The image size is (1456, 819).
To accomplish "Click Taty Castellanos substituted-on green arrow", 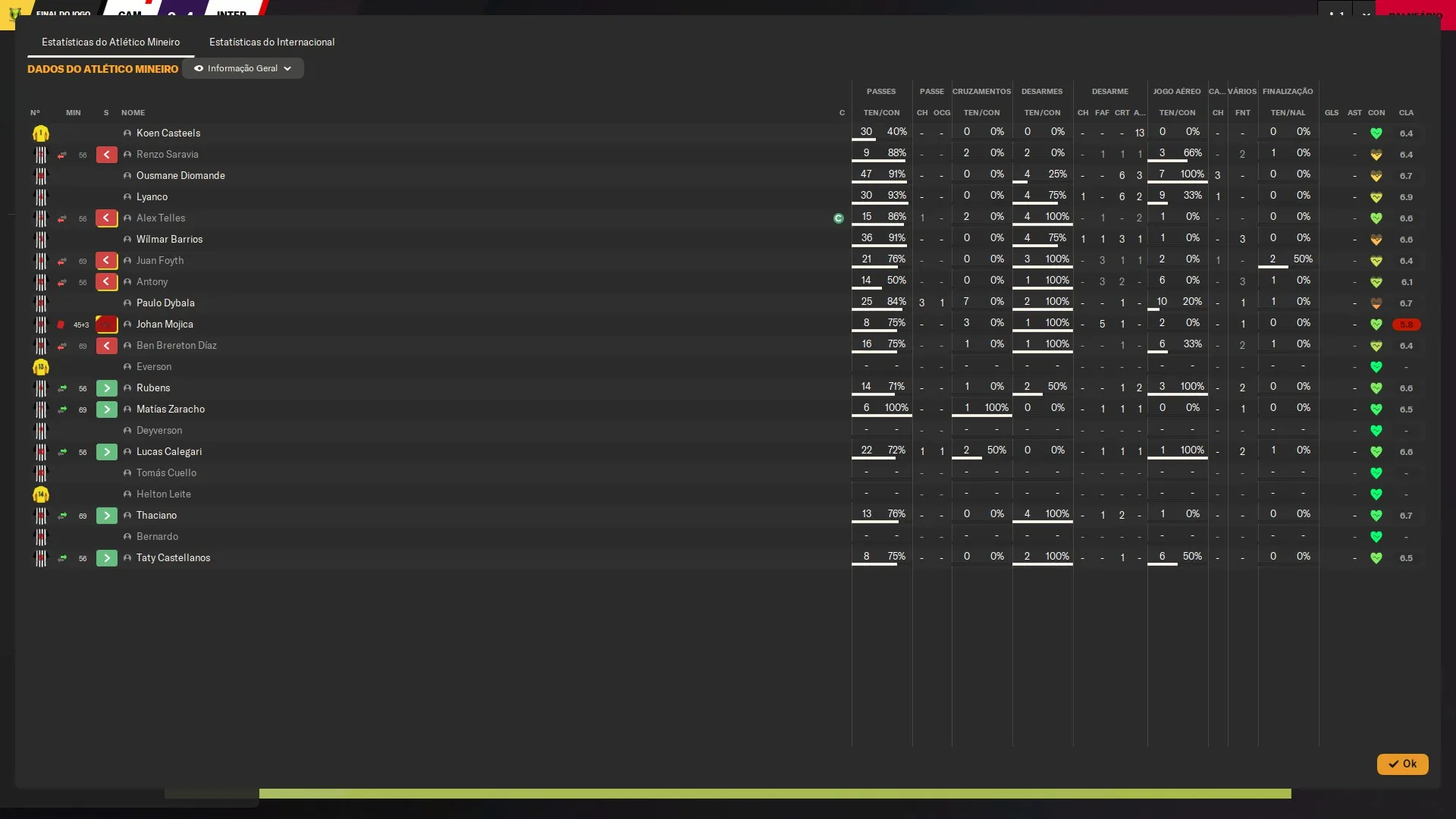I will pos(62,558).
